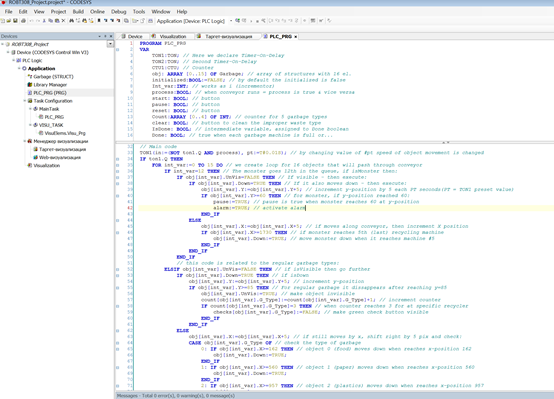The height and width of the screenshot is (399, 554).
Task: Fold the VAR block on line 2
Action: point(118,50)
